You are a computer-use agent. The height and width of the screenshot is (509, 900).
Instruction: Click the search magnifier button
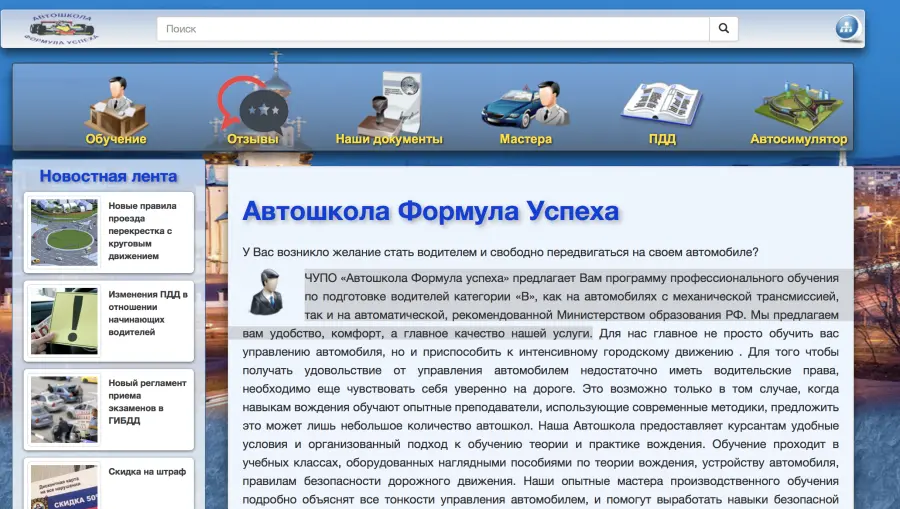tap(724, 29)
